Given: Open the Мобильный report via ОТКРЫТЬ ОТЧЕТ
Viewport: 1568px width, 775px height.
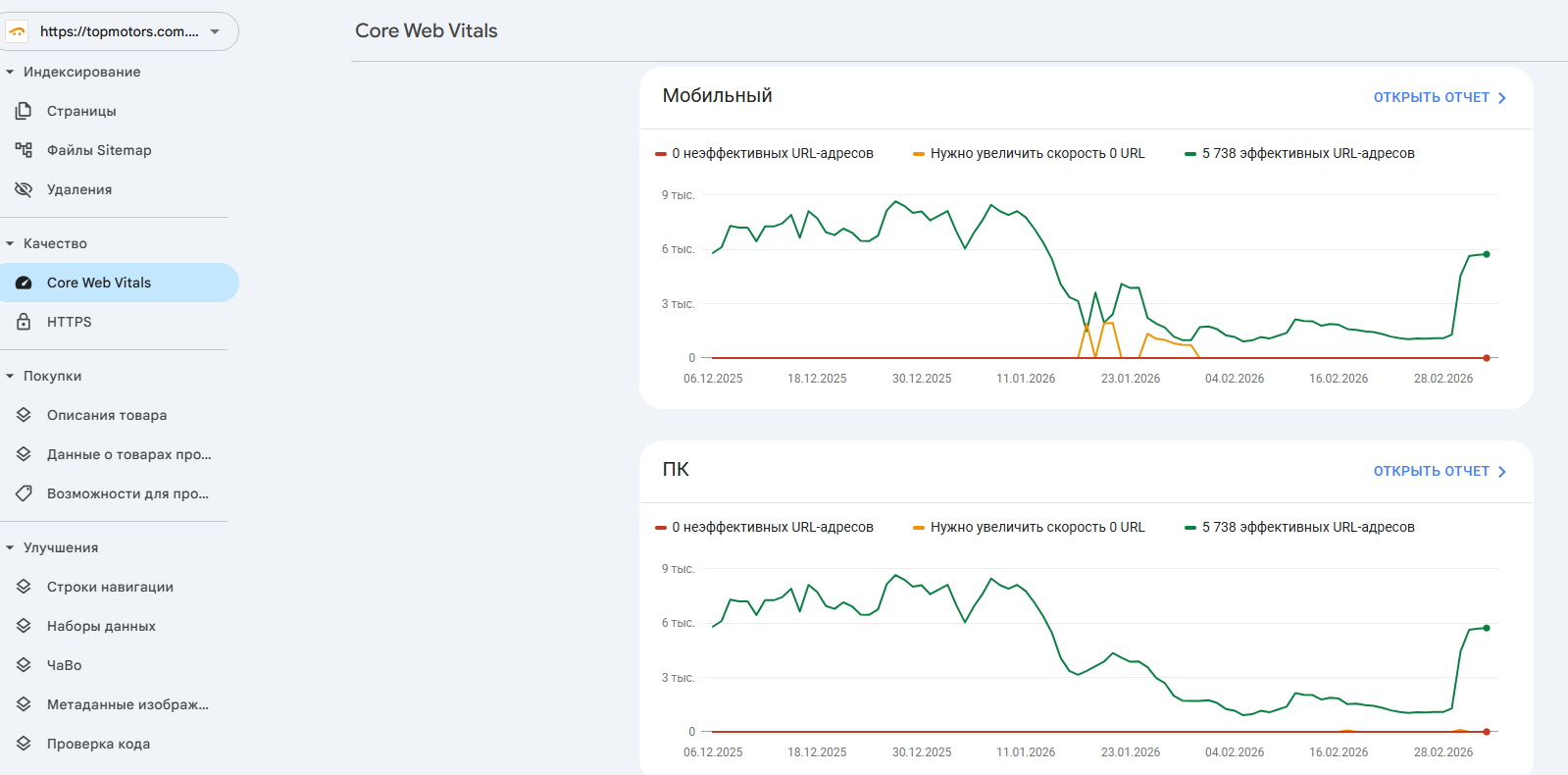Looking at the screenshot, I should point(1439,97).
